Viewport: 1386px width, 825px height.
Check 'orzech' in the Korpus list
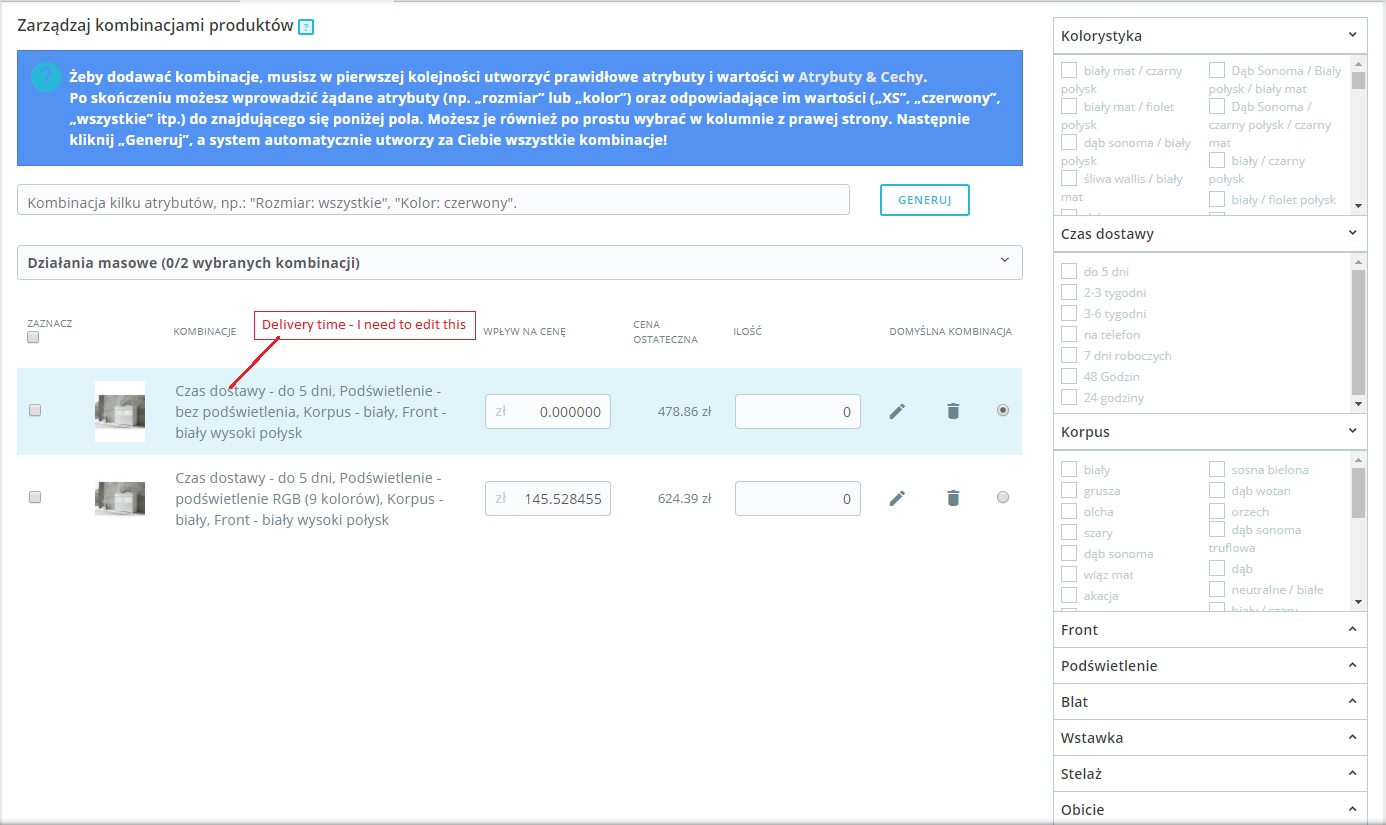pos(1217,511)
